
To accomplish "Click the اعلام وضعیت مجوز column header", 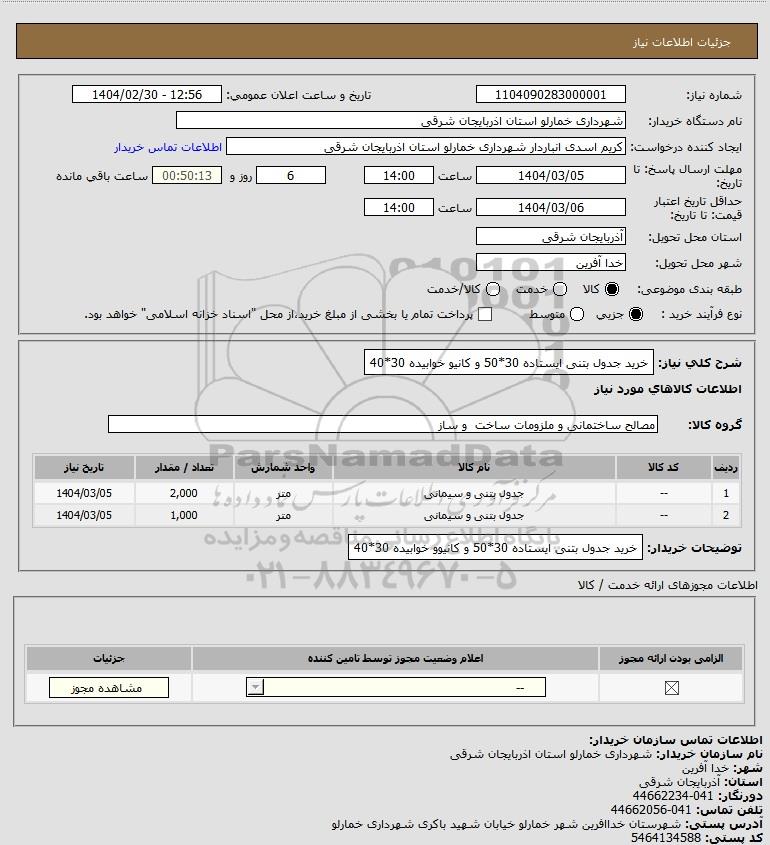I will [396, 658].
